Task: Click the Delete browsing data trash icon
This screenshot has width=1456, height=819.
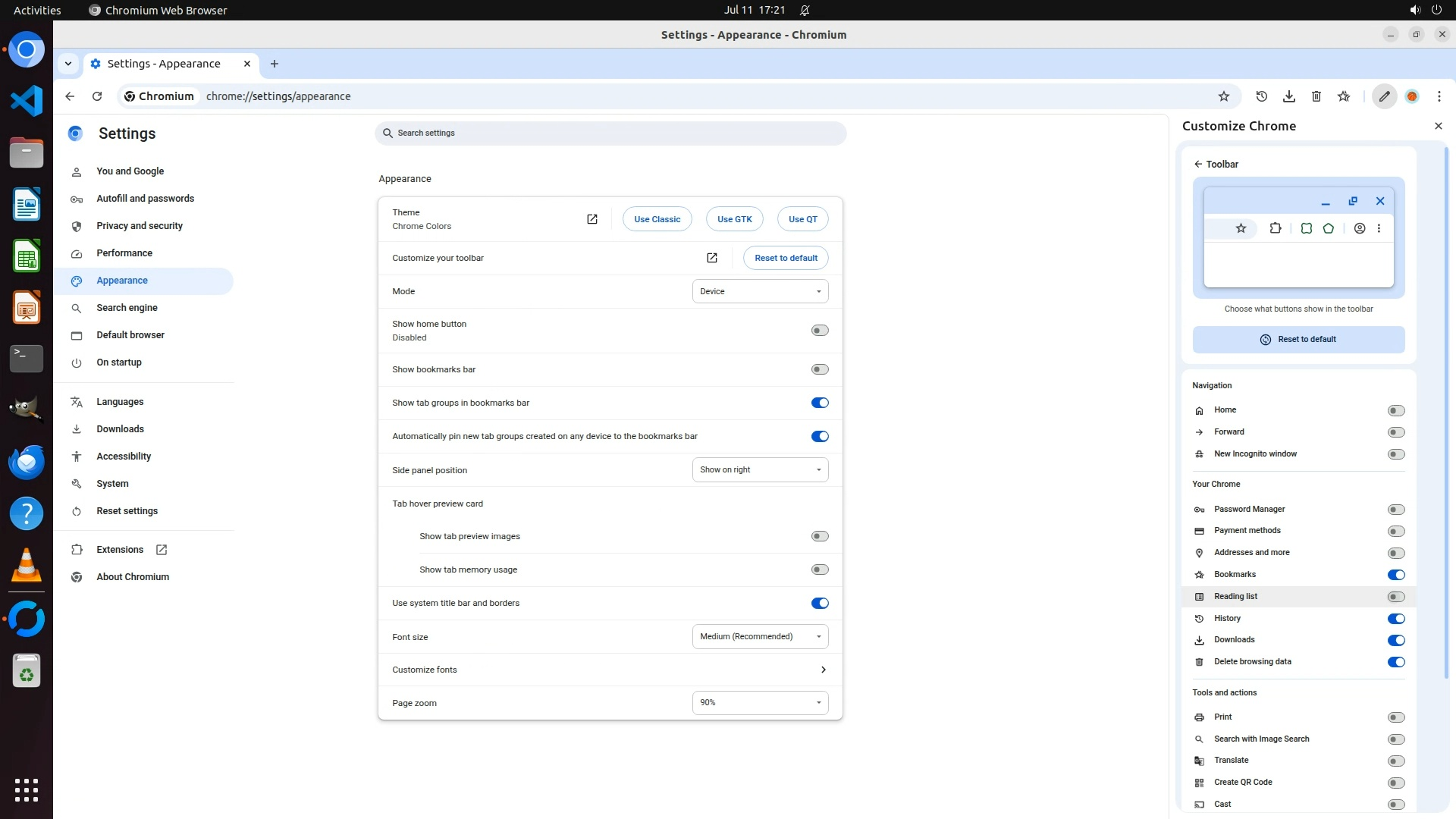Action: coord(1316,96)
